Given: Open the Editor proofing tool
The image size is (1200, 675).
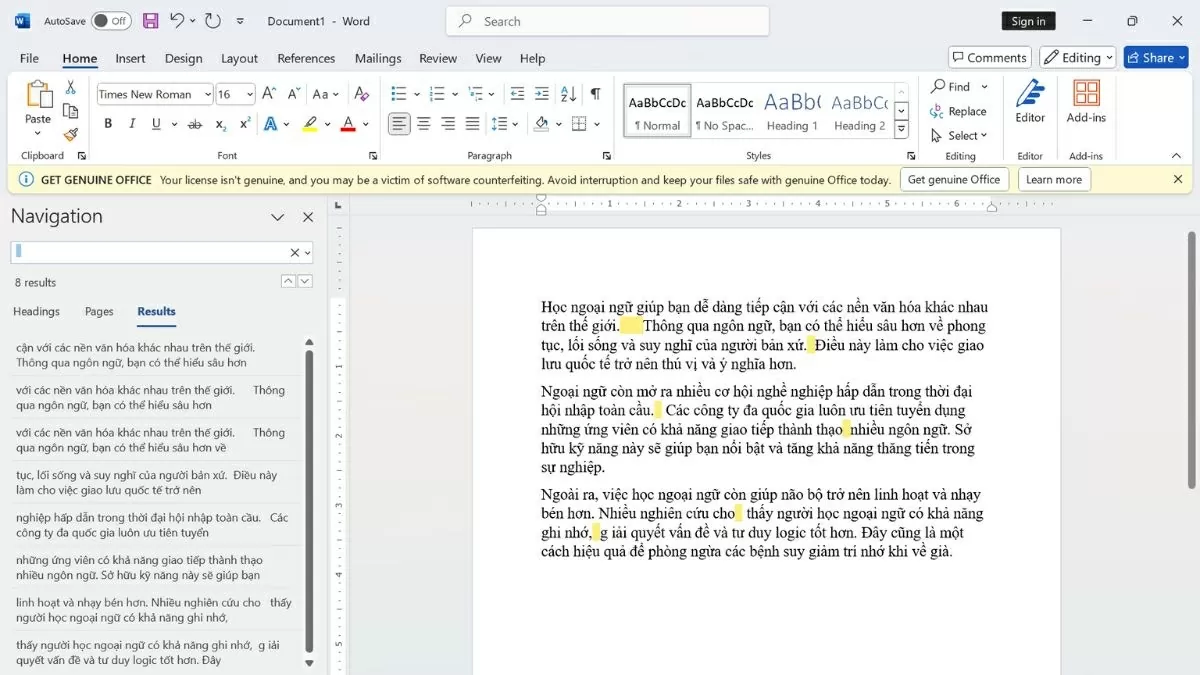Looking at the screenshot, I should pos(1030,101).
